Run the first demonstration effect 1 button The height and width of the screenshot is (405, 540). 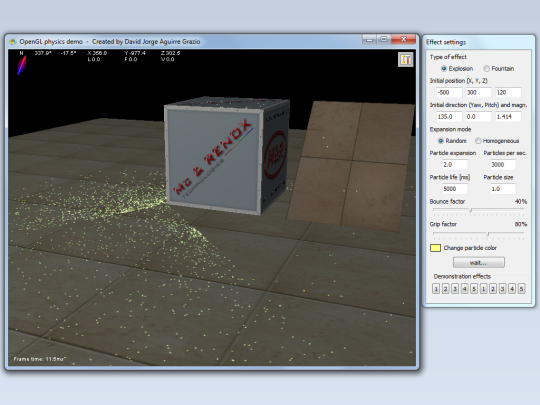point(436,289)
